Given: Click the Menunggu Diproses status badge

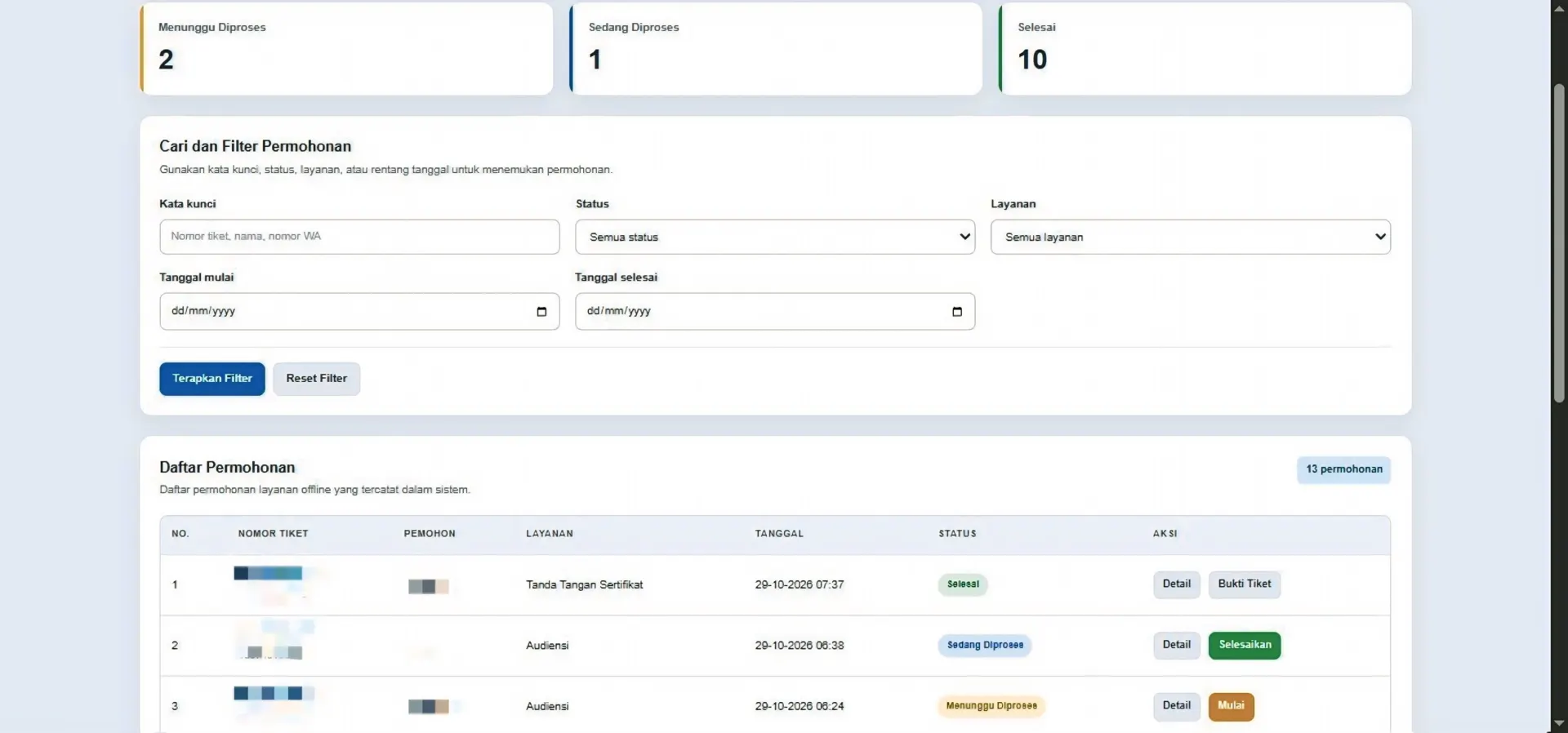Looking at the screenshot, I should tap(991, 706).
